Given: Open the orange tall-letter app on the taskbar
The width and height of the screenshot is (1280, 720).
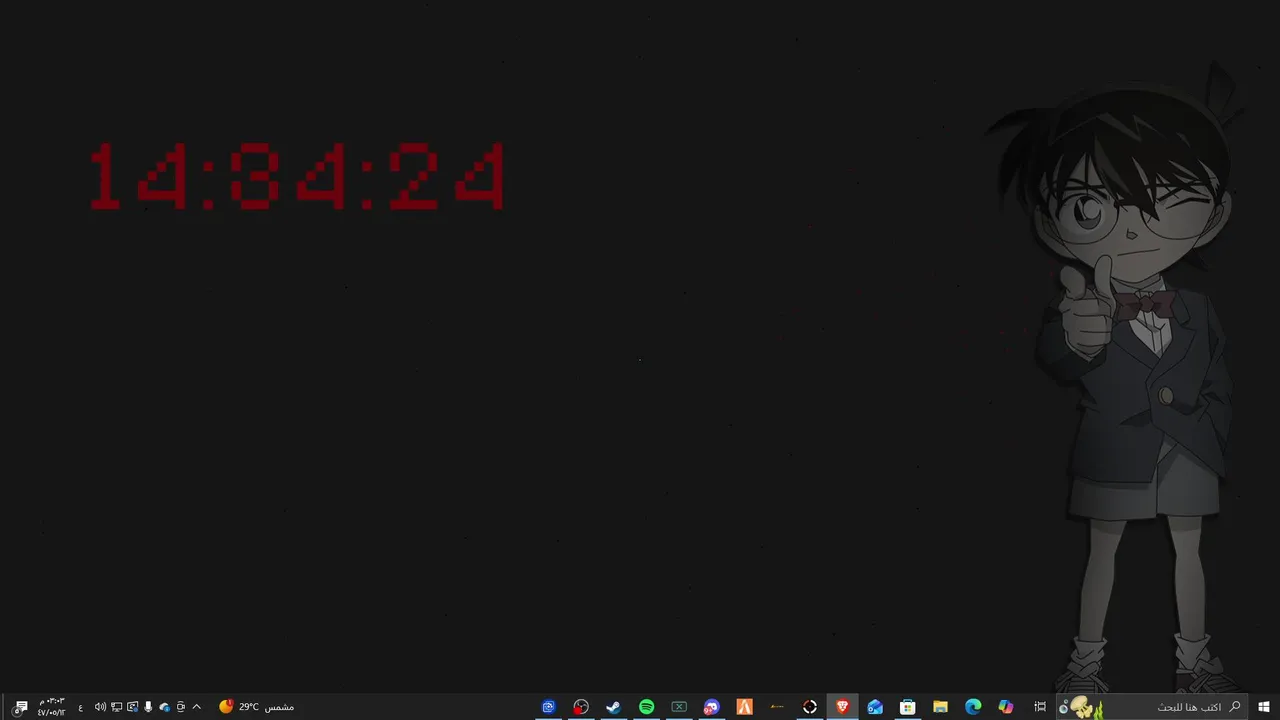Looking at the screenshot, I should [x=744, y=707].
